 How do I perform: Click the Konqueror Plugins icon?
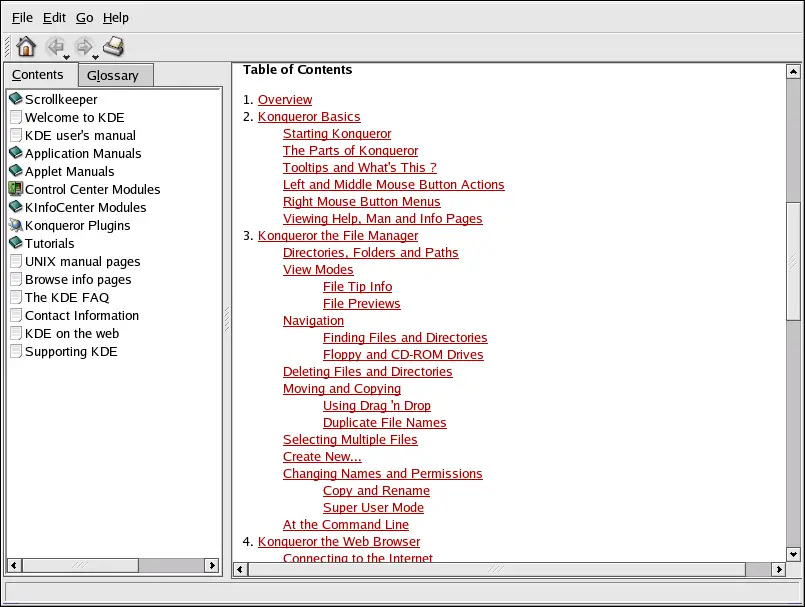(x=15, y=225)
